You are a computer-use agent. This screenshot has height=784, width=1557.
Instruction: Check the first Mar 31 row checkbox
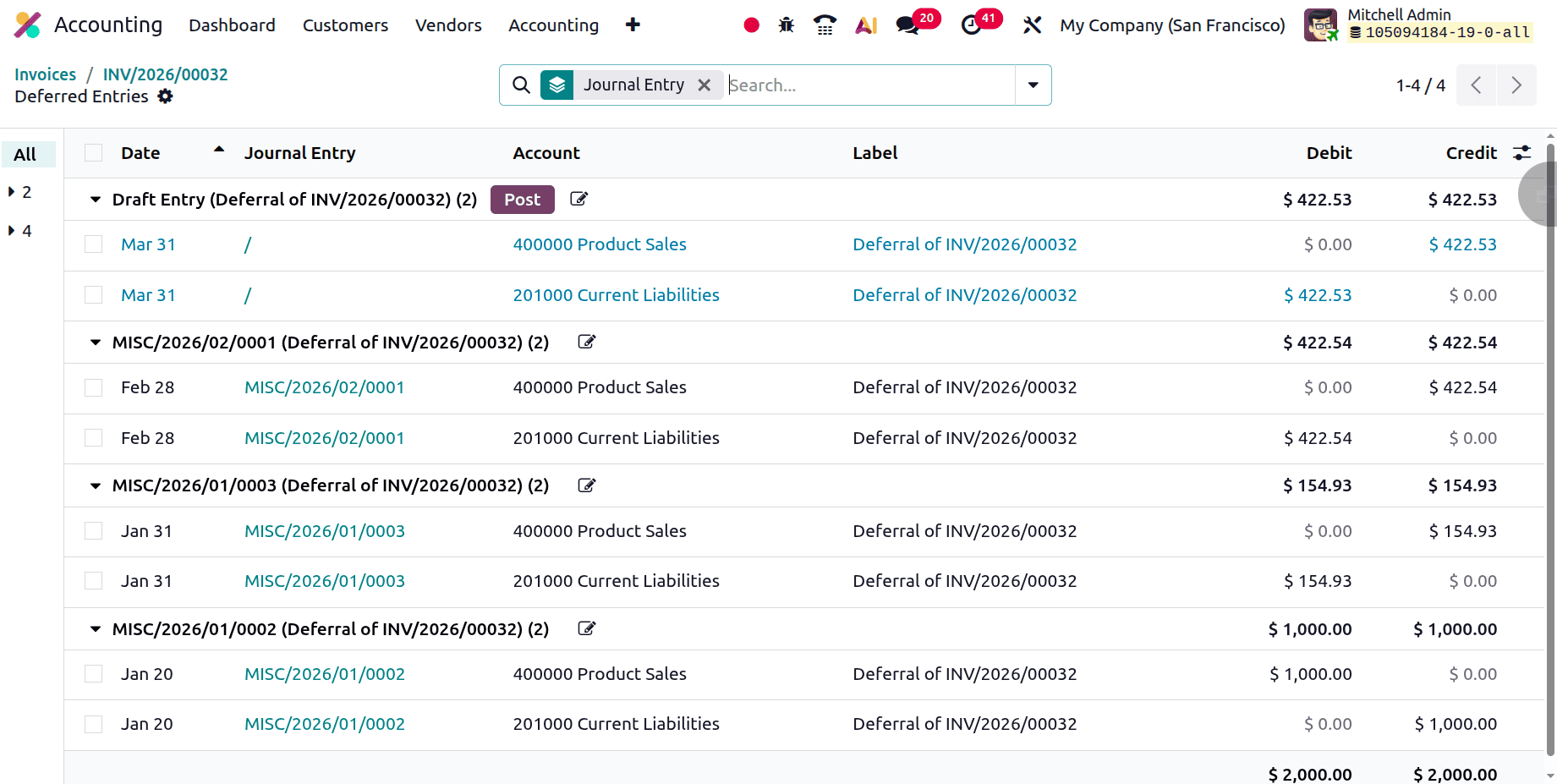click(93, 244)
